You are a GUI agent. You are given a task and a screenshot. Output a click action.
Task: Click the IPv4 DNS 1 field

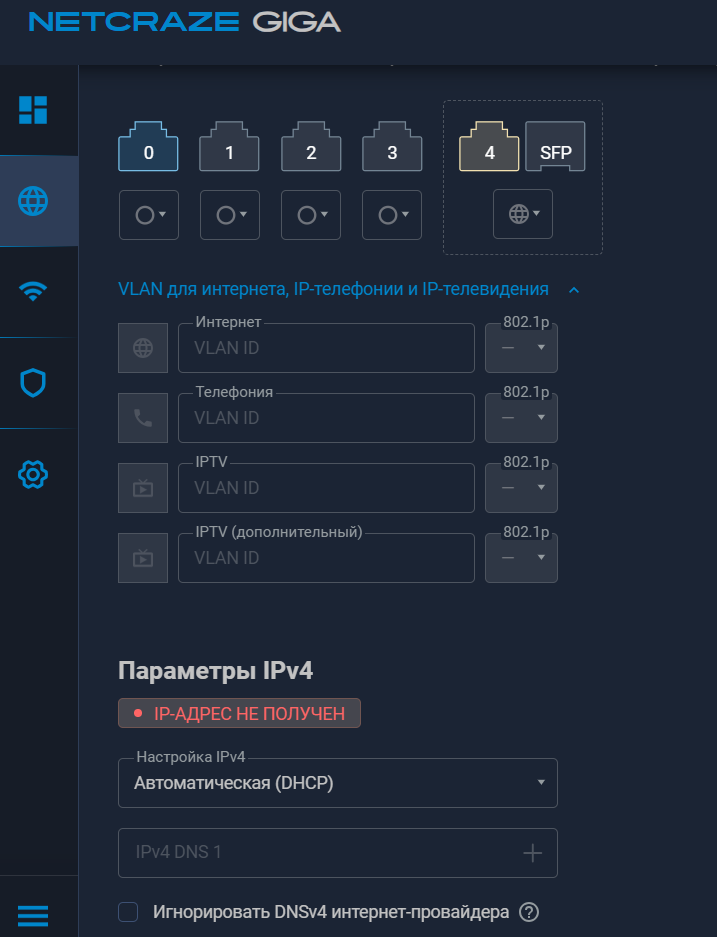(338, 853)
